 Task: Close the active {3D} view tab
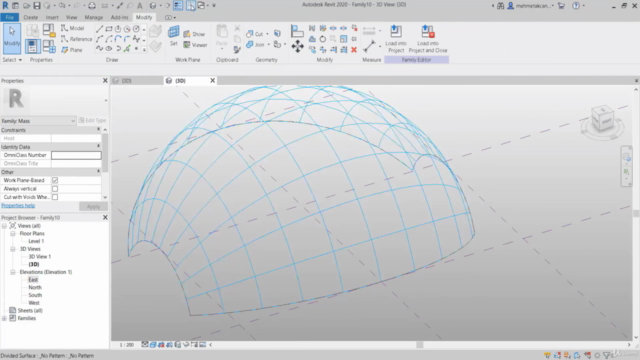213,80
